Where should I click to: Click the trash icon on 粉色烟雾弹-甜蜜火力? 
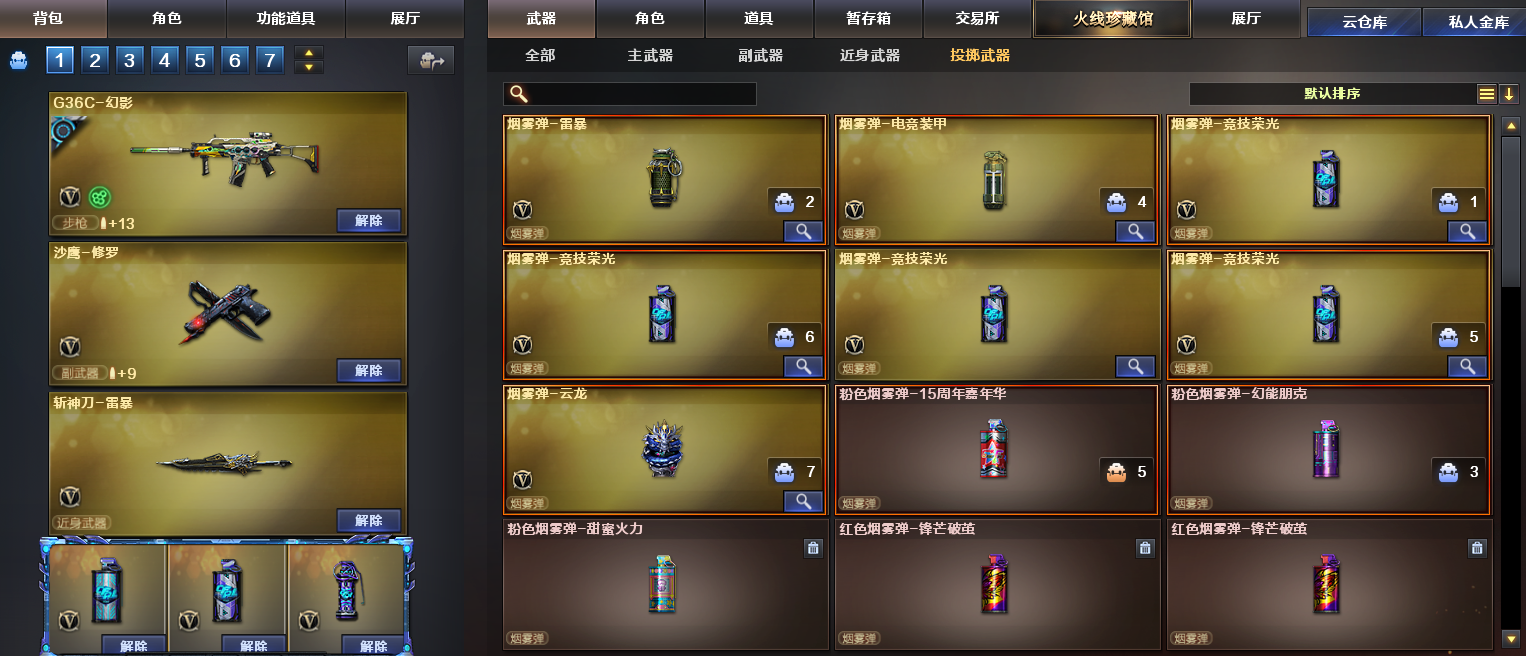coord(813,548)
